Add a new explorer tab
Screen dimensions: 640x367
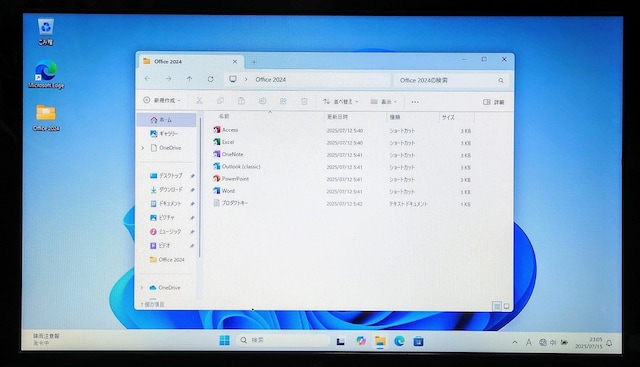254,62
